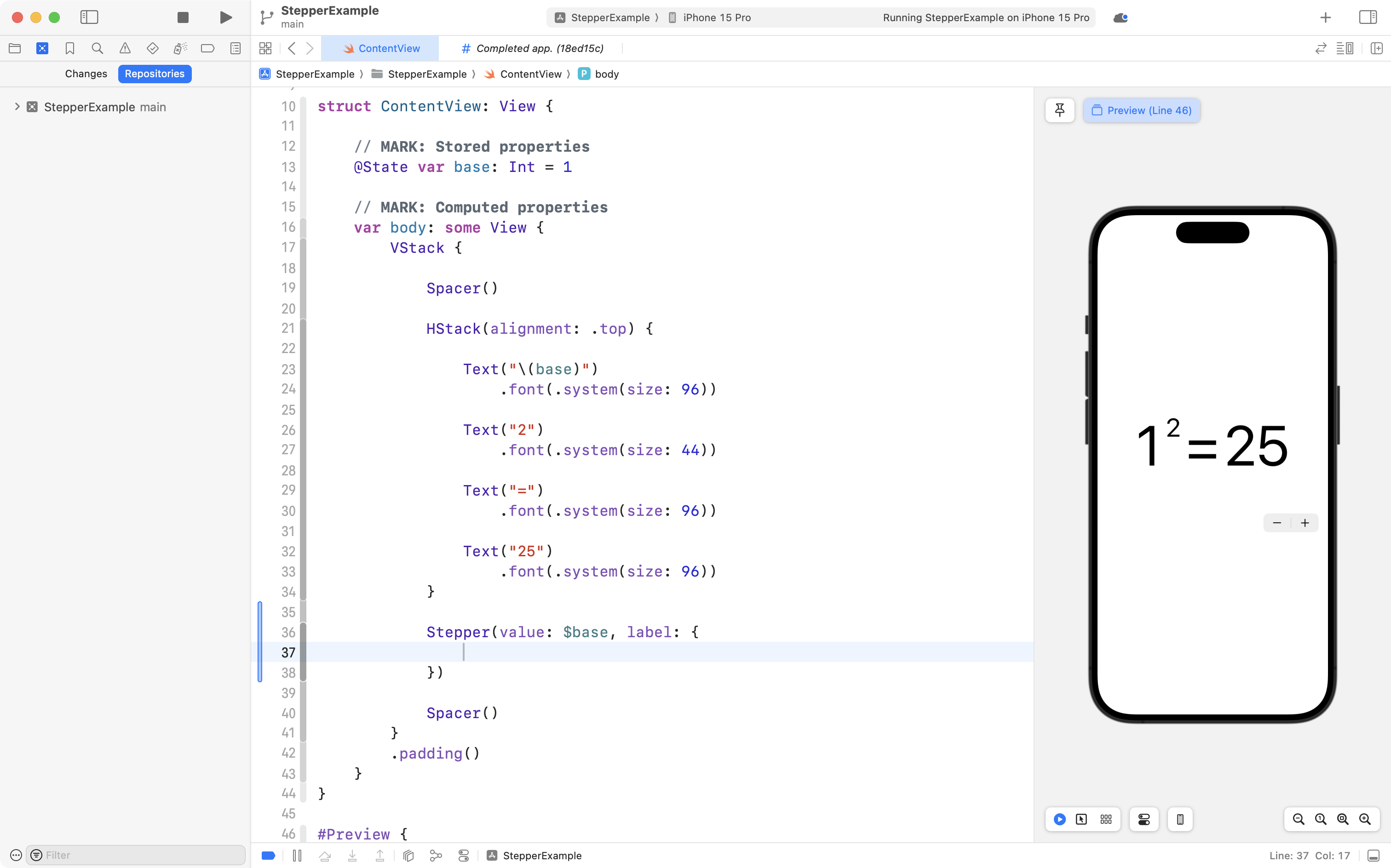
Task: Start the live preview
Action: pos(1059,819)
